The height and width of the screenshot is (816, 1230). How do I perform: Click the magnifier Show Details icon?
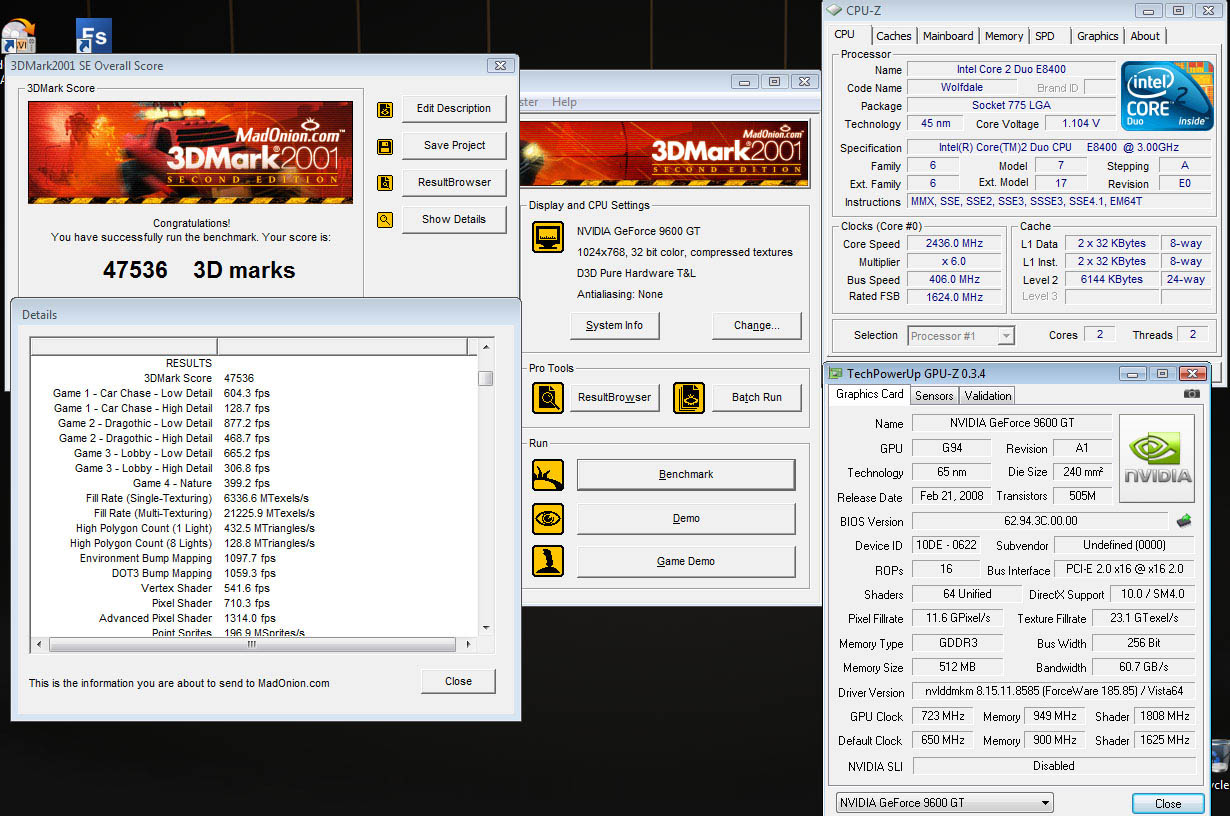(x=385, y=220)
